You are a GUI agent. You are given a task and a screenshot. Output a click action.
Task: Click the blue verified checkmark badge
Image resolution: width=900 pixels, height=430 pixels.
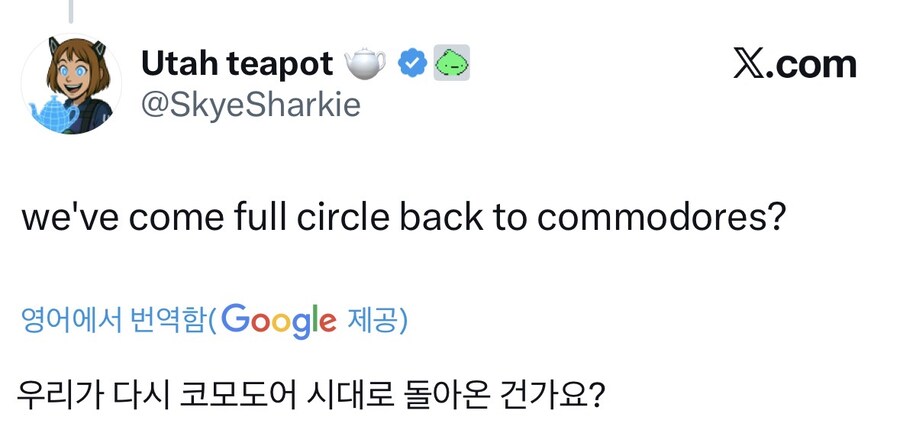(412, 63)
